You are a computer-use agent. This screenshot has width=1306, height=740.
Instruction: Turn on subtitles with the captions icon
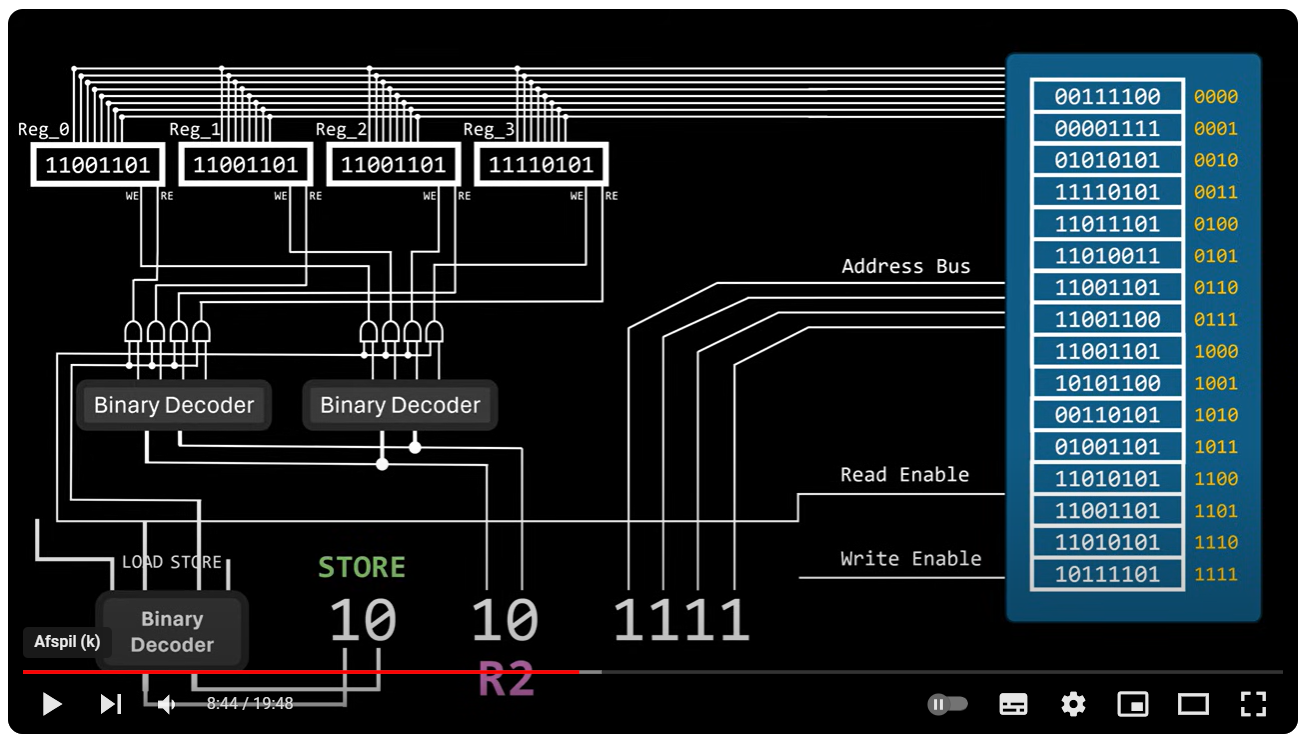(x=1013, y=704)
